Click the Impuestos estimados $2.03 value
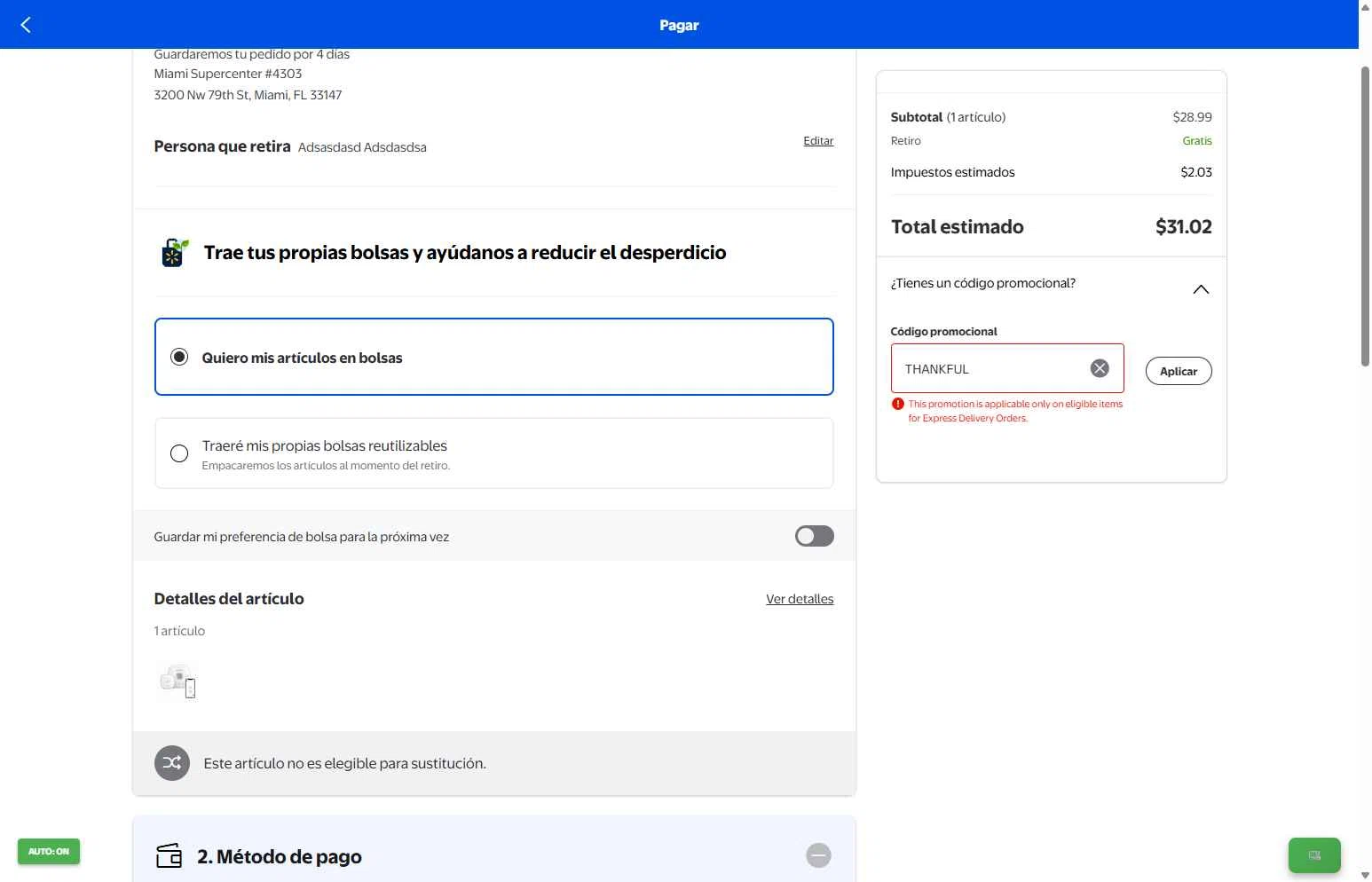The width and height of the screenshot is (1372, 882). coord(1196,172)
